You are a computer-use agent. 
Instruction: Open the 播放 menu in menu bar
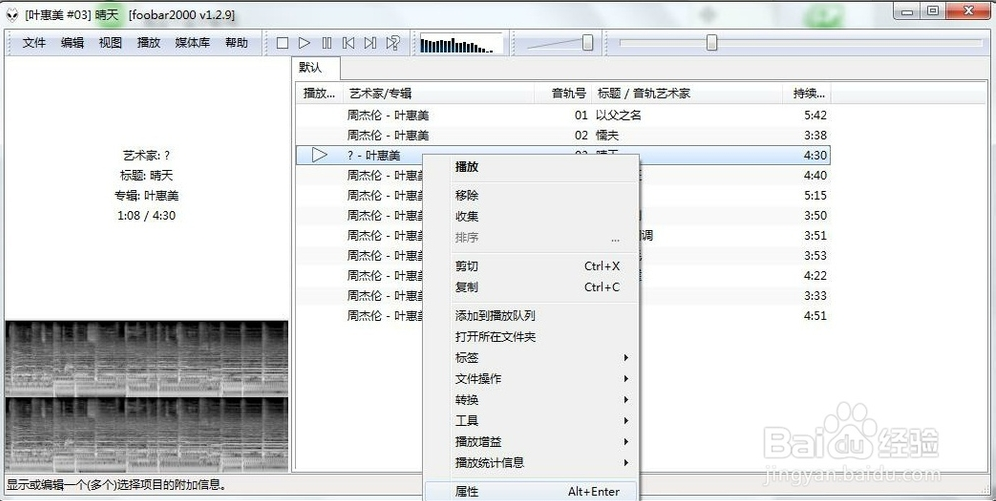click(x=149, y=43)
